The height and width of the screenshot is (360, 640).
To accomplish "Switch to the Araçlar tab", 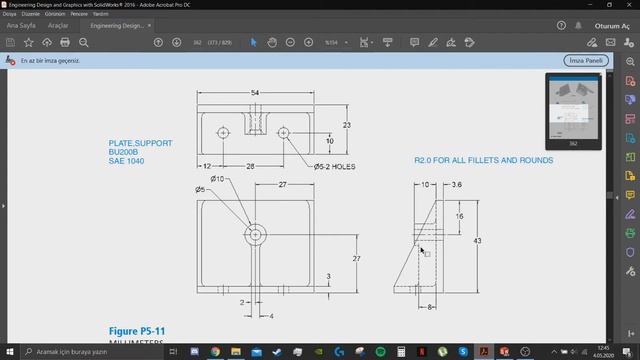I will point(58,25).
